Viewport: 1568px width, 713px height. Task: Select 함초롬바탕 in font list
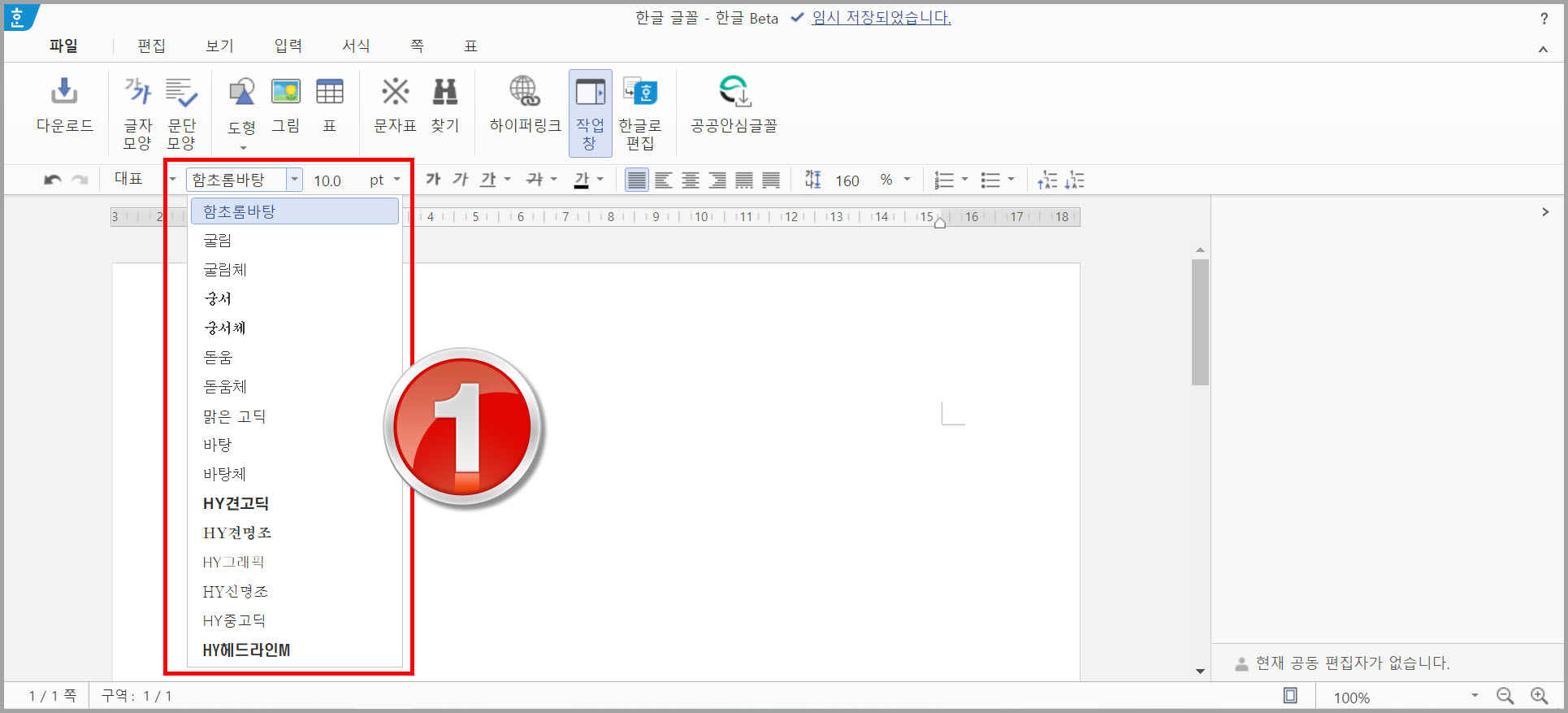295,211
